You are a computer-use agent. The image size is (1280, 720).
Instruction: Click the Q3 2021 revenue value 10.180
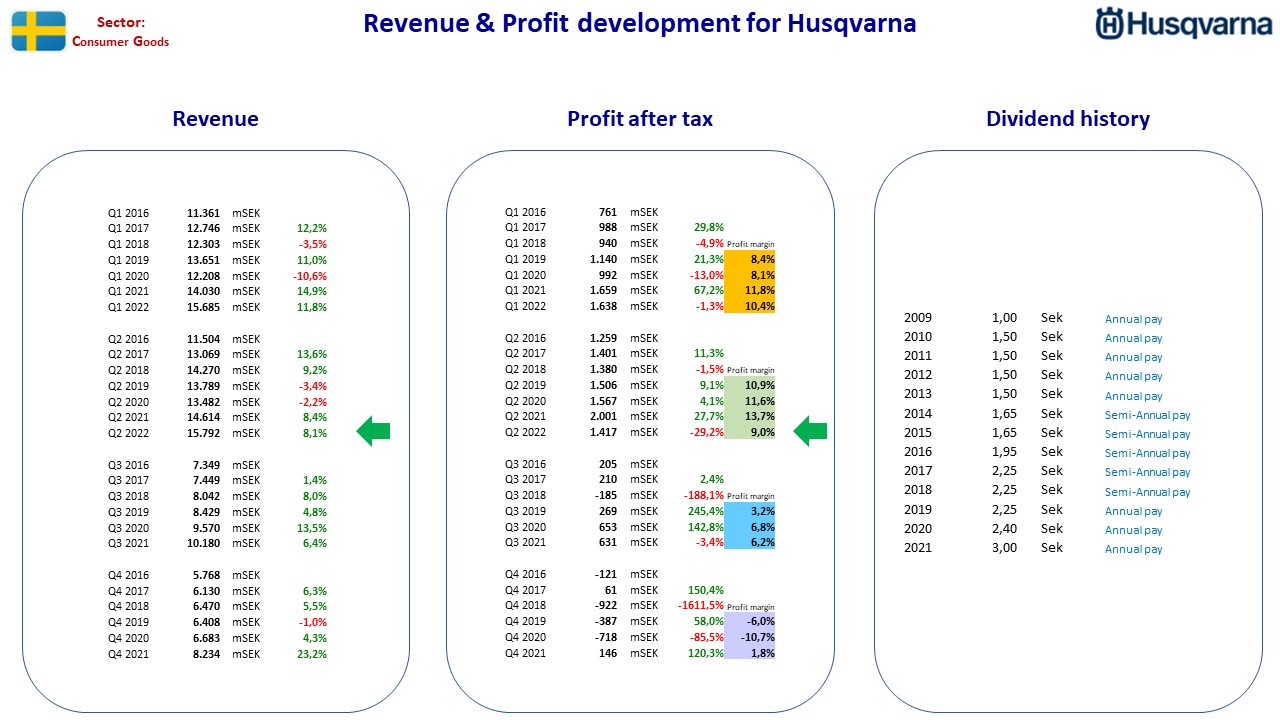[x=203, y=543]
